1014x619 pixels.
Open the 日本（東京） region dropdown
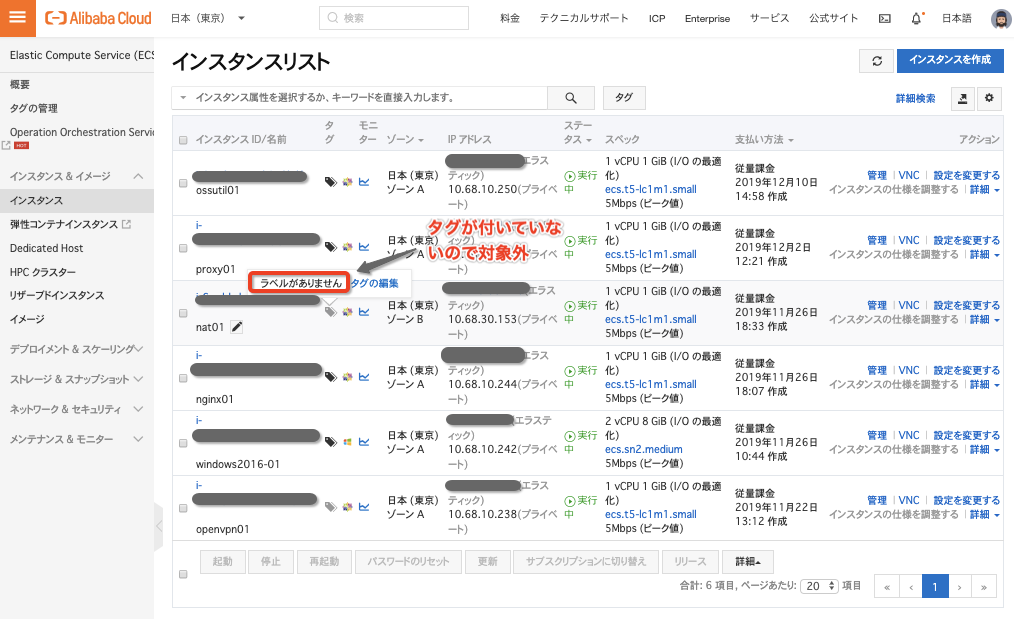[x=208, y=18]
